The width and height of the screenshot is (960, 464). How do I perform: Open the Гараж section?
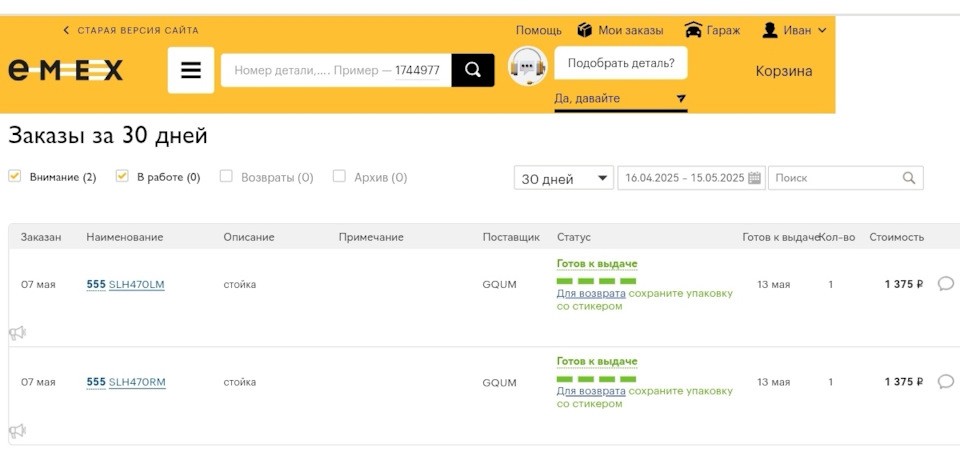point(713,30)
